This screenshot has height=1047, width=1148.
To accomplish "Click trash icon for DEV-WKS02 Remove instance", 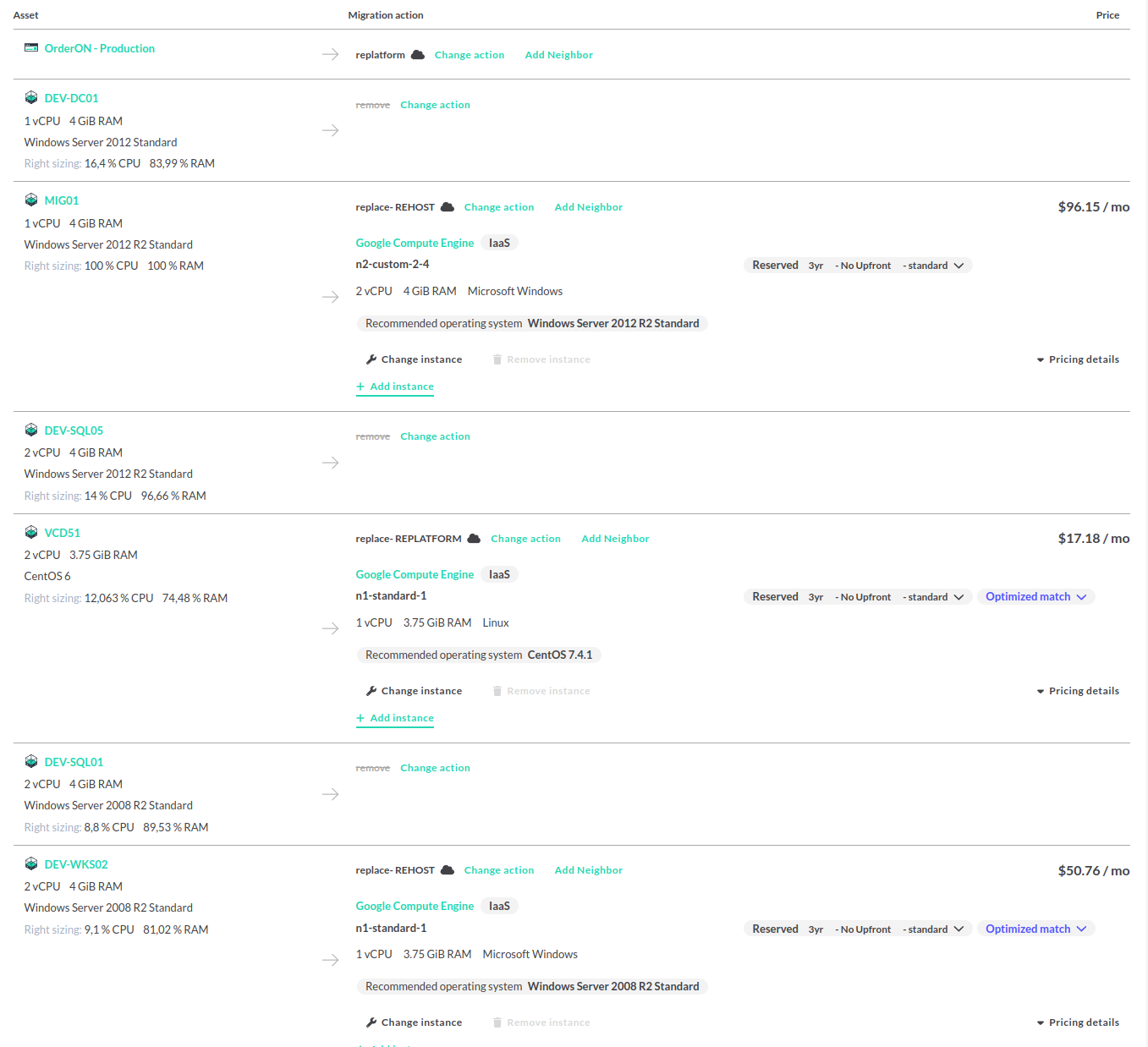I will (x=497, y=1022).
